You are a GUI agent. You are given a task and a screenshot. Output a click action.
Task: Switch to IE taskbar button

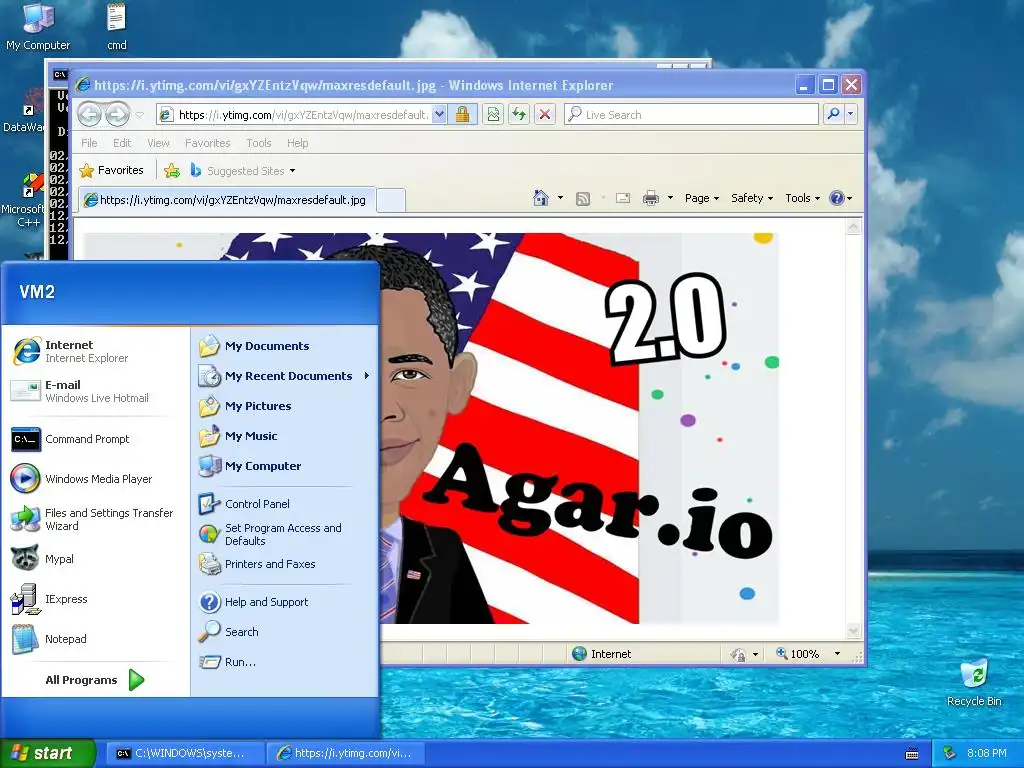point(346,754)
